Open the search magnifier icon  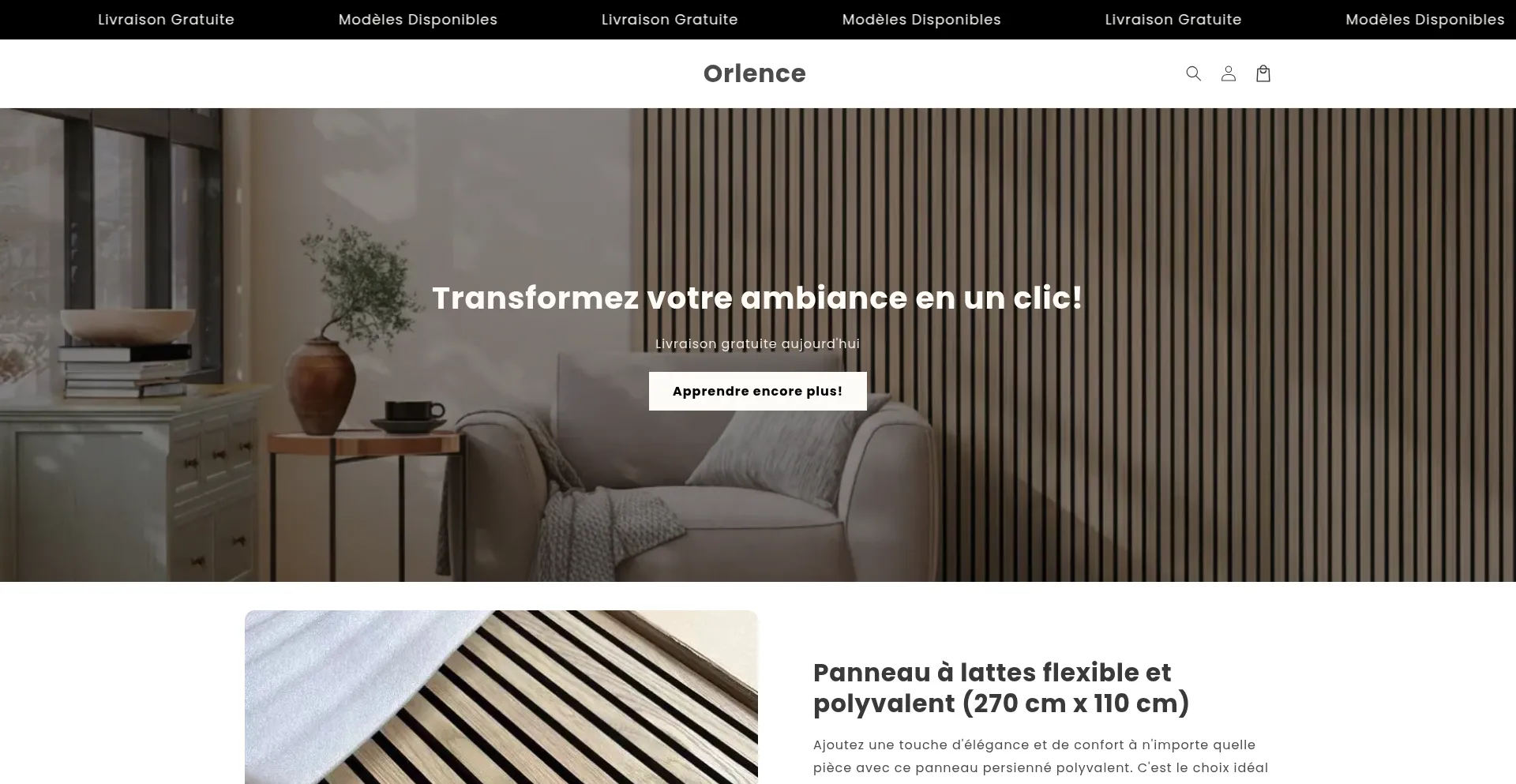click(x=1193, y=73)
